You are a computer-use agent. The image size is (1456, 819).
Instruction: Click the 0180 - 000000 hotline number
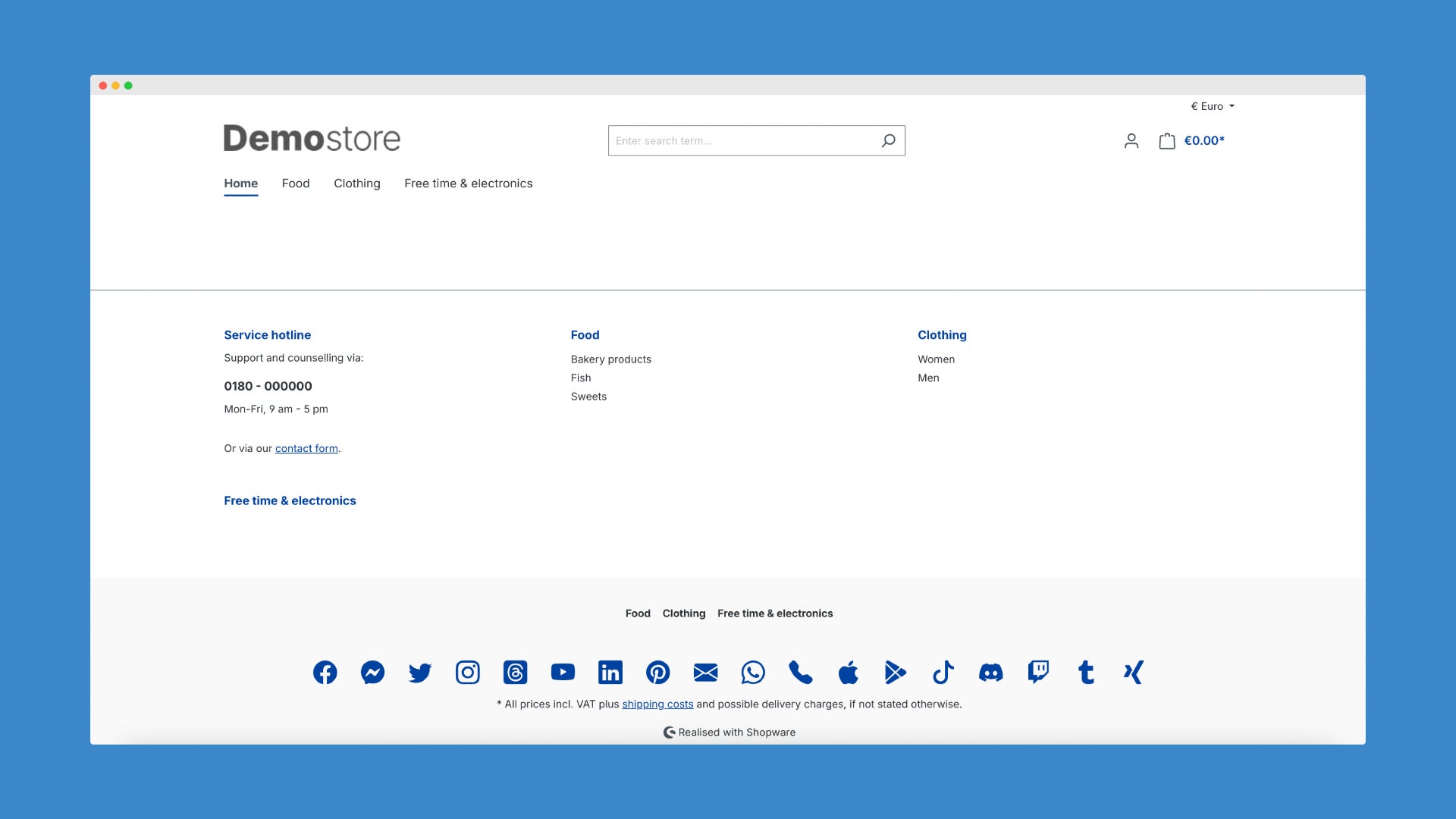tap(268, 386)
